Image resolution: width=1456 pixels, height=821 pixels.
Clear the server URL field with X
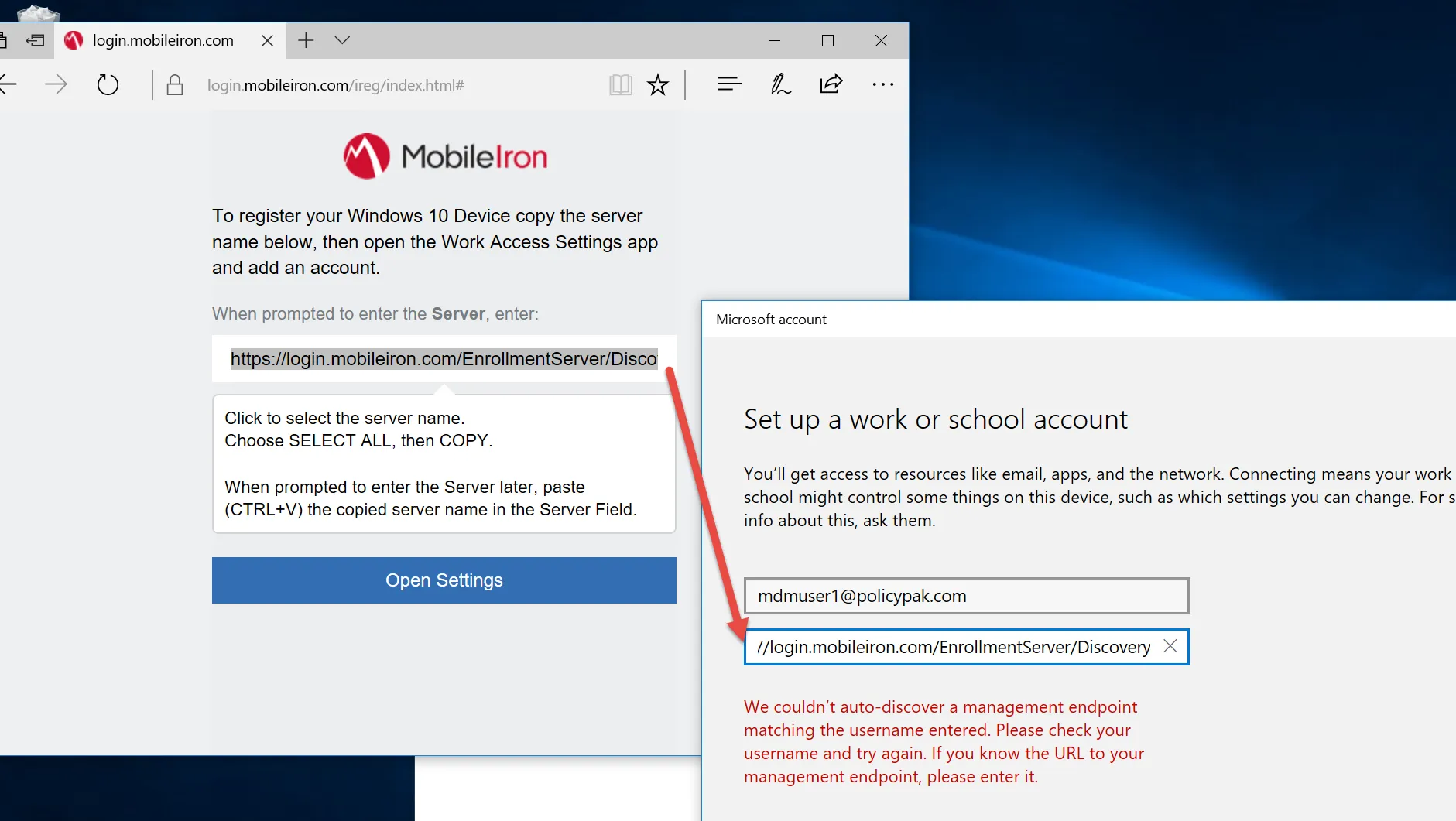[1170, 646]
